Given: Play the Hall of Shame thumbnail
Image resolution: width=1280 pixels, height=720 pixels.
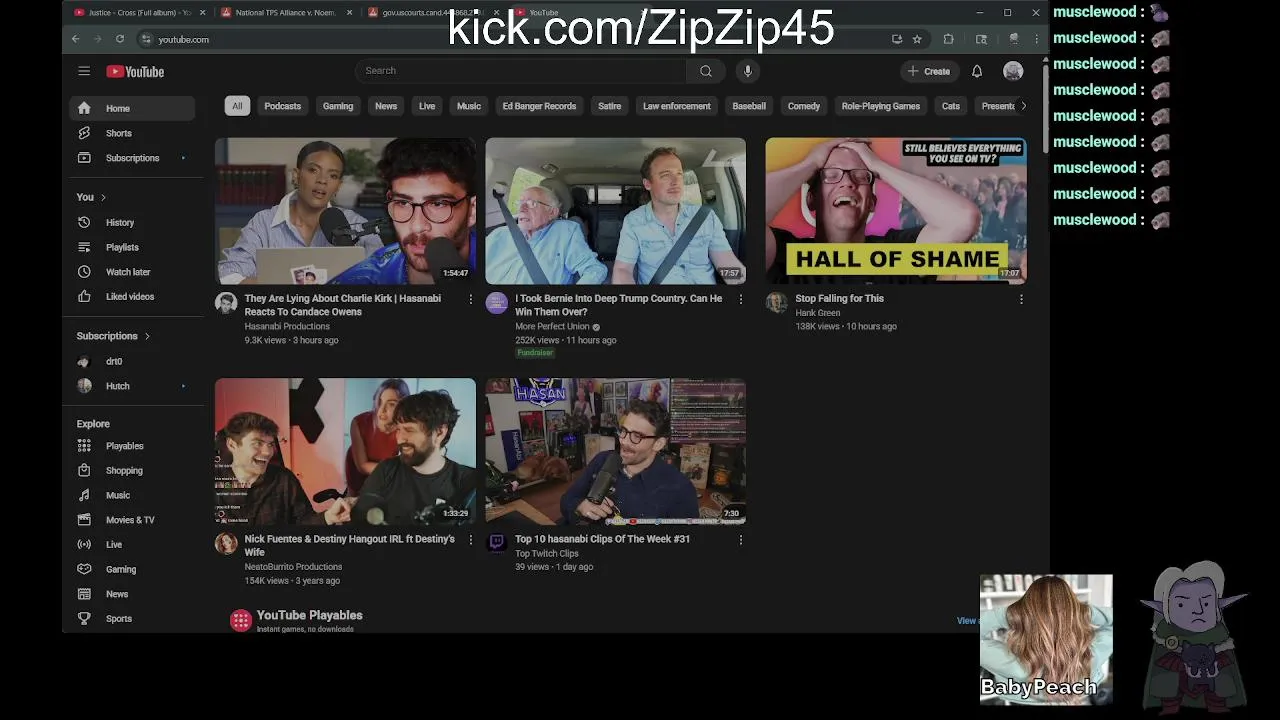Looking at the screenshot, I should pyautogui.click(x=896, y=211).
